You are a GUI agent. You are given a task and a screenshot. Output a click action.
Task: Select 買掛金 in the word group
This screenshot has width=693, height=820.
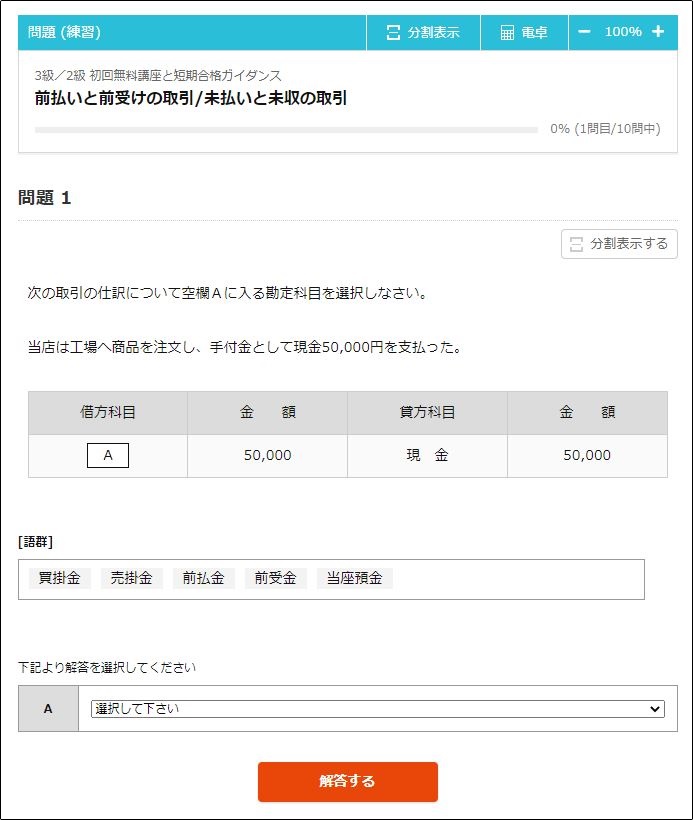tap(60, 578)
